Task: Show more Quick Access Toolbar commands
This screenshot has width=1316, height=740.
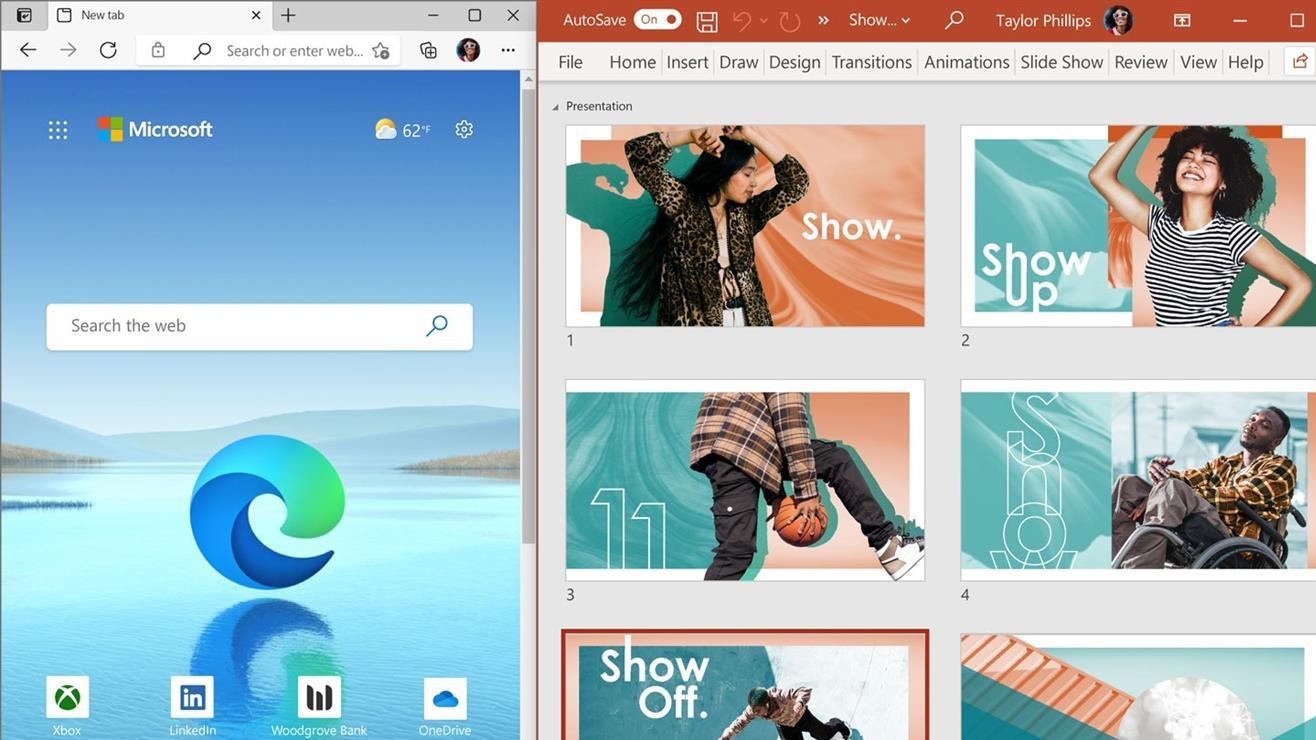Action: [x=824, y=20]
